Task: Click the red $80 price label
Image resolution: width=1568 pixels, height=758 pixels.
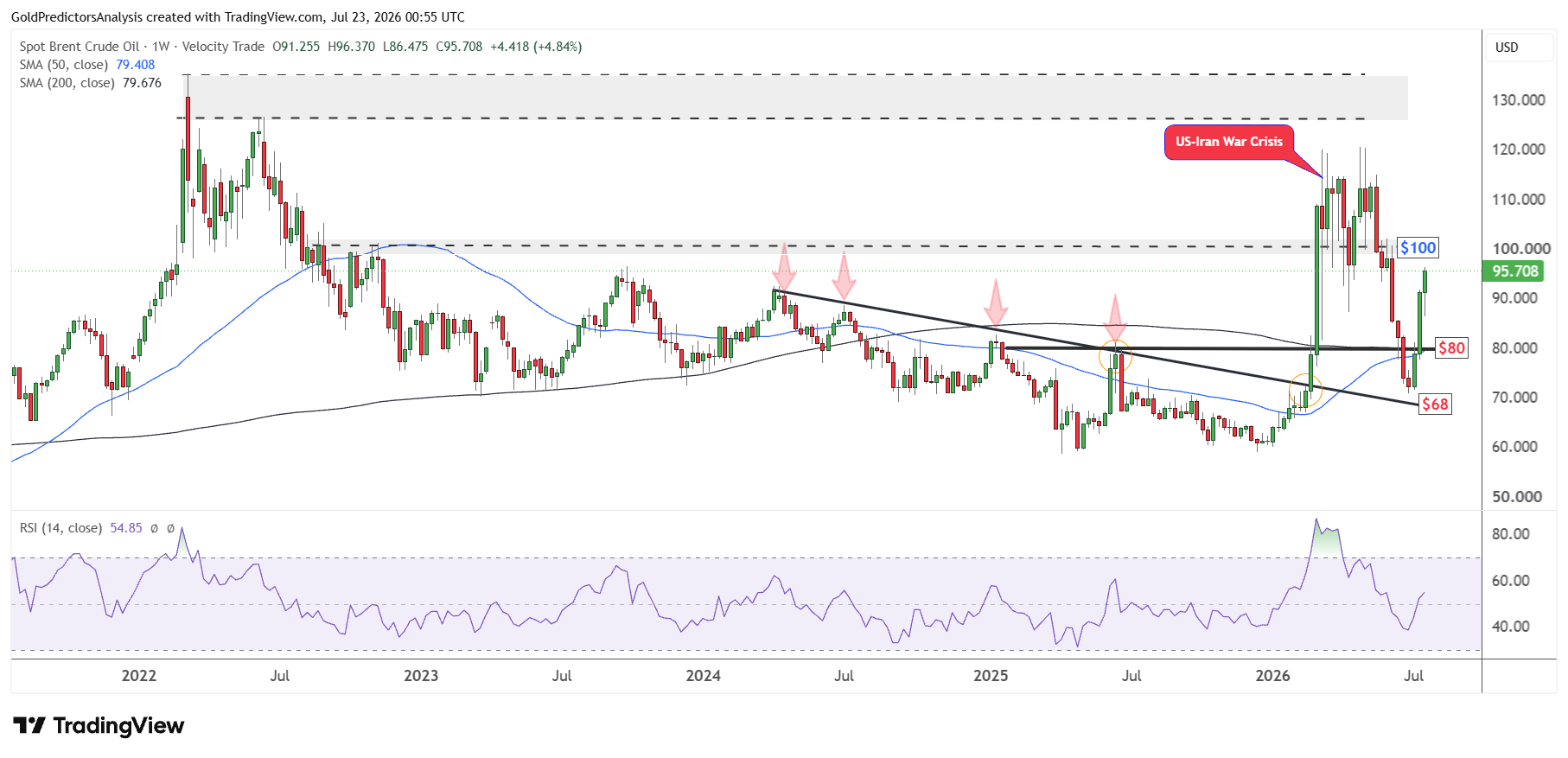Action: (1451, 348)
